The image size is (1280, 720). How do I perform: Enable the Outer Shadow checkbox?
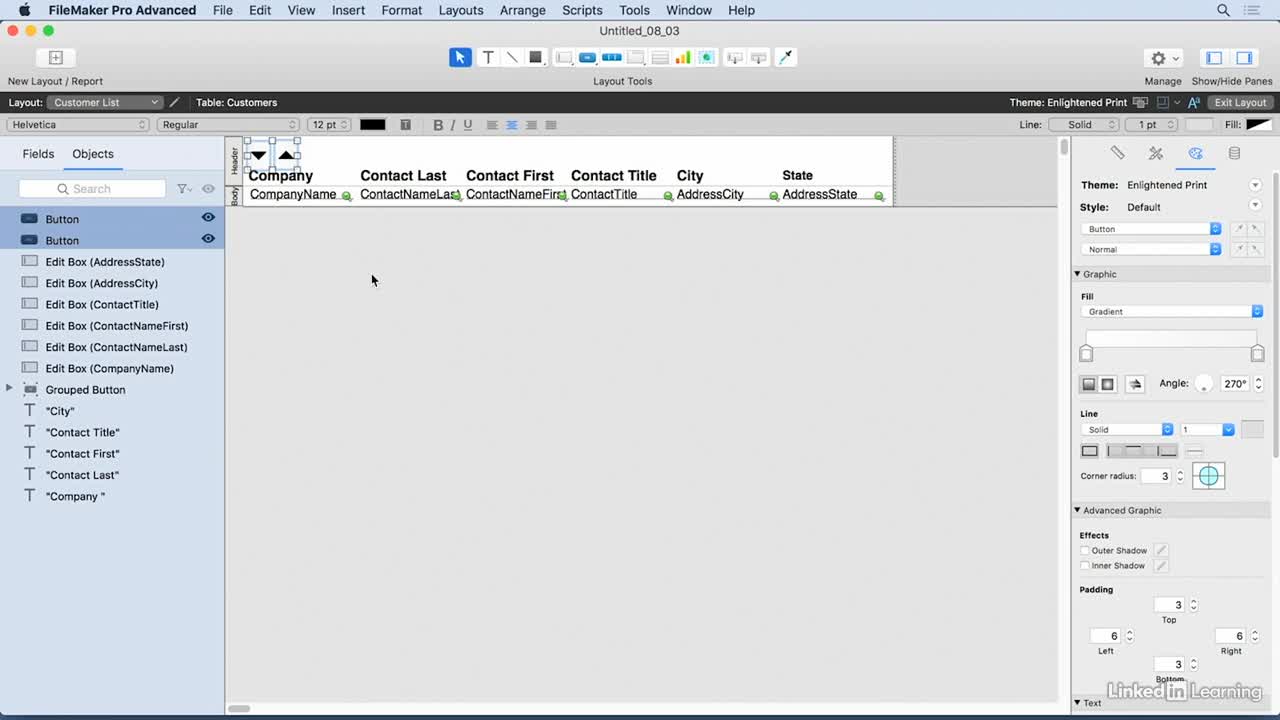[1085, 550]
